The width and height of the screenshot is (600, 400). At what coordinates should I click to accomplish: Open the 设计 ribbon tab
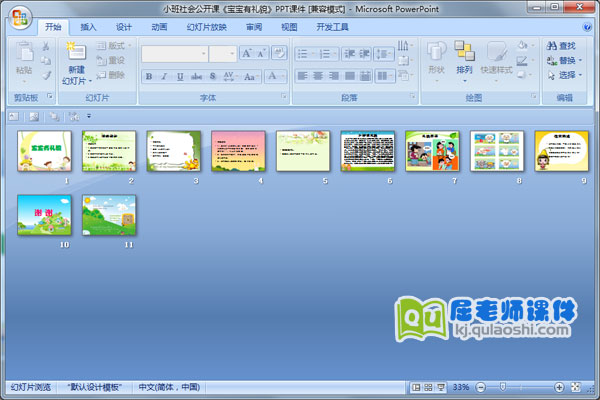coord(124,27)
